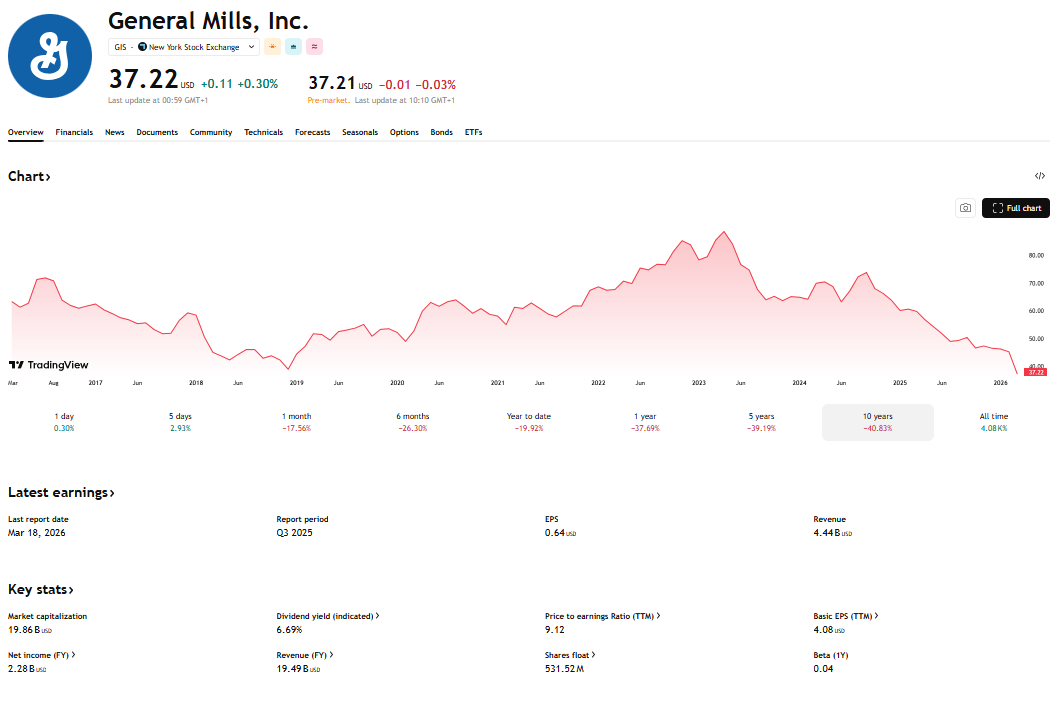1060x711 pixels.
Task: Switch to the Financials tab
Action: point(74,132)
